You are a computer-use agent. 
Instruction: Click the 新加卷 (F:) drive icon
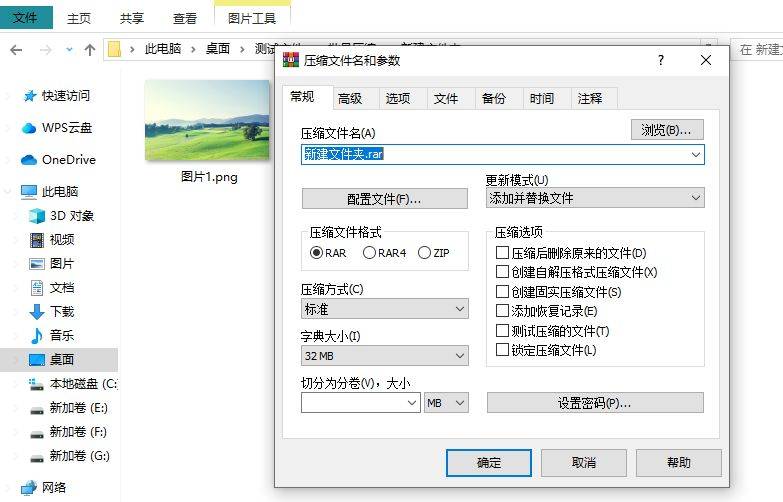pos(37,434)
